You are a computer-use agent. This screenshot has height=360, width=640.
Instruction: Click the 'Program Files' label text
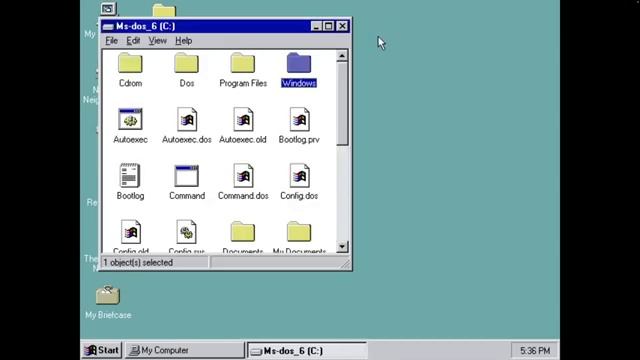click(243, 83)
